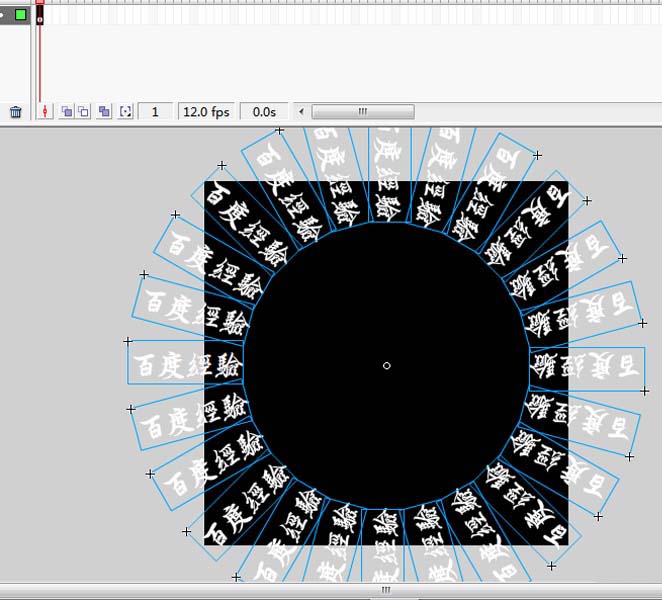Delete the layer with the trash icon
The image size is (662, 600).
pyautogui.click(x=16, y=112)
